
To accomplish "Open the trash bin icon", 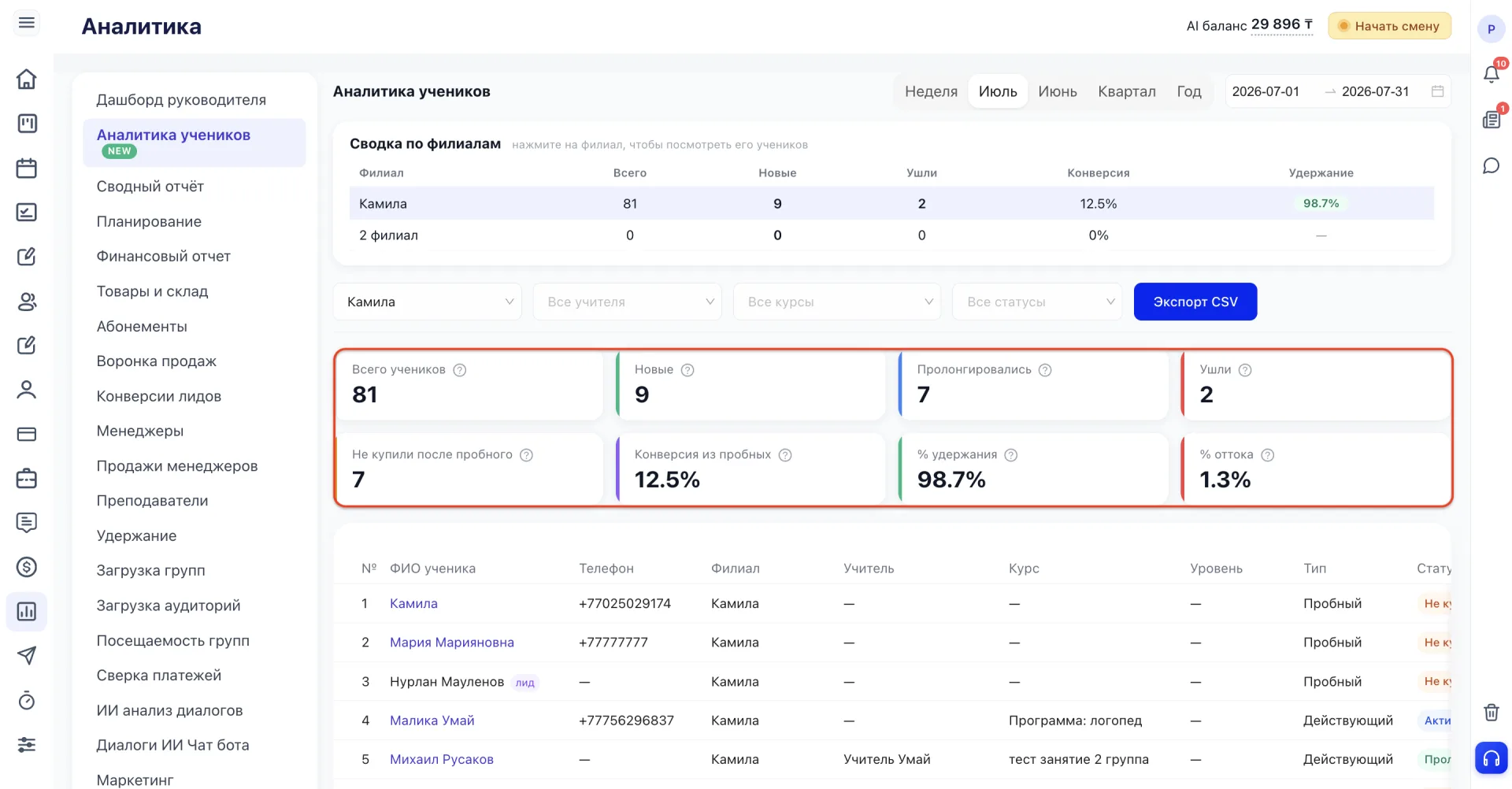I will coord(1492,712).
